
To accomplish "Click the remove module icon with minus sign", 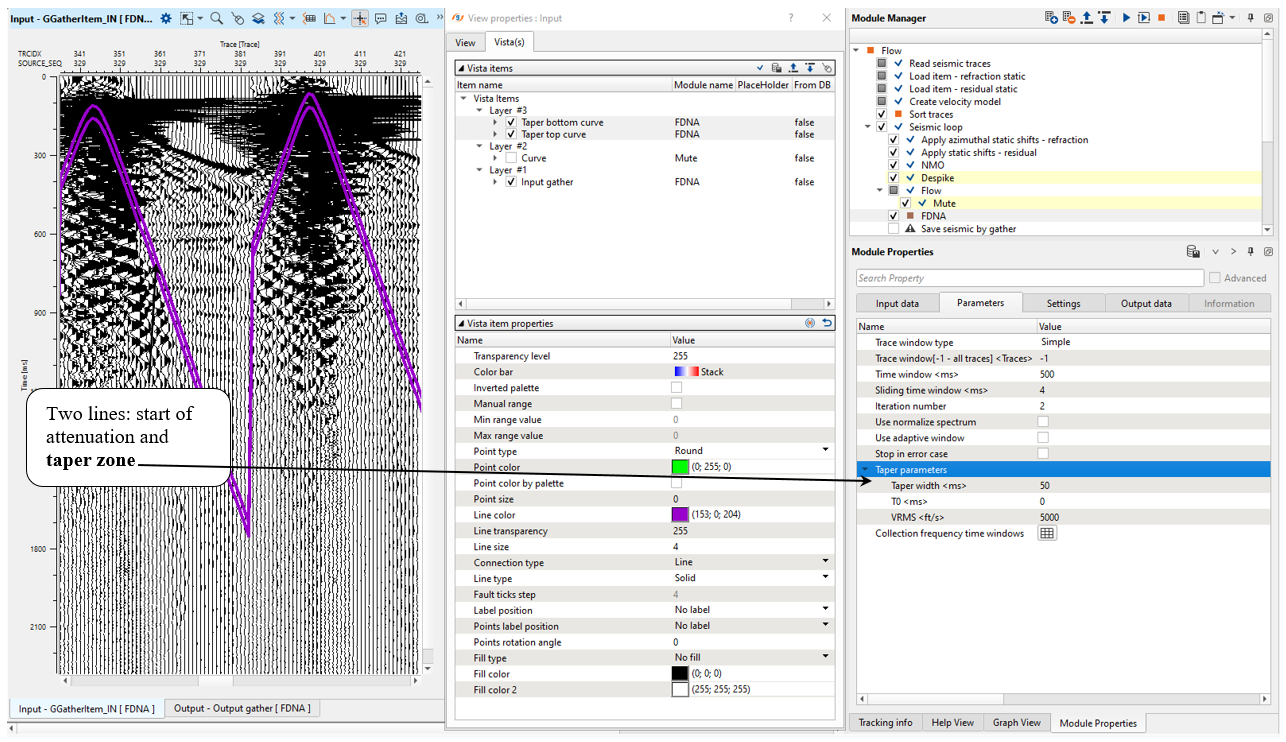I will 1068,18.
